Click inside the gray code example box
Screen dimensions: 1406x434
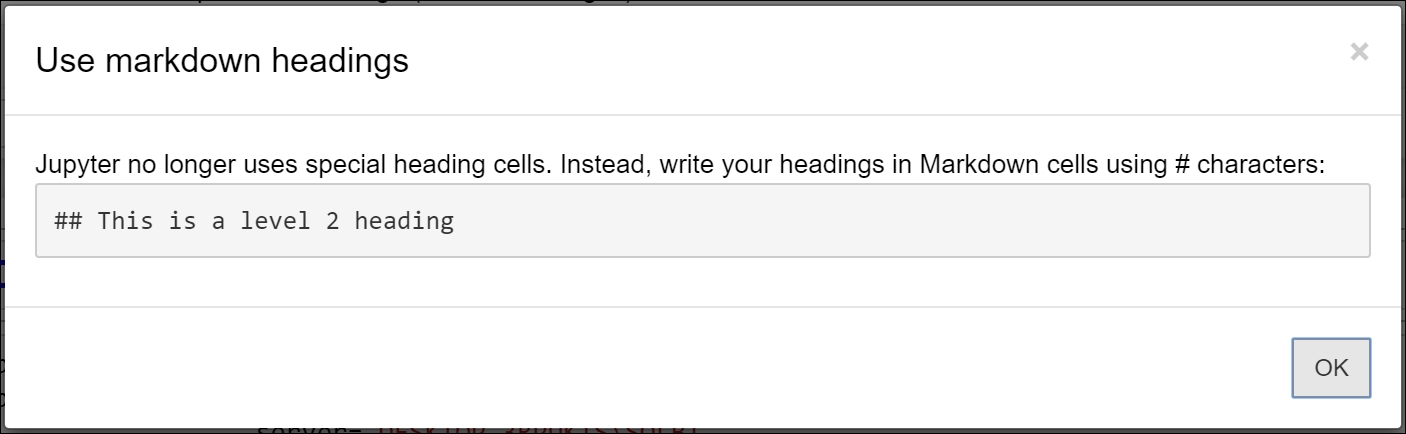click(x=702, y=220)
